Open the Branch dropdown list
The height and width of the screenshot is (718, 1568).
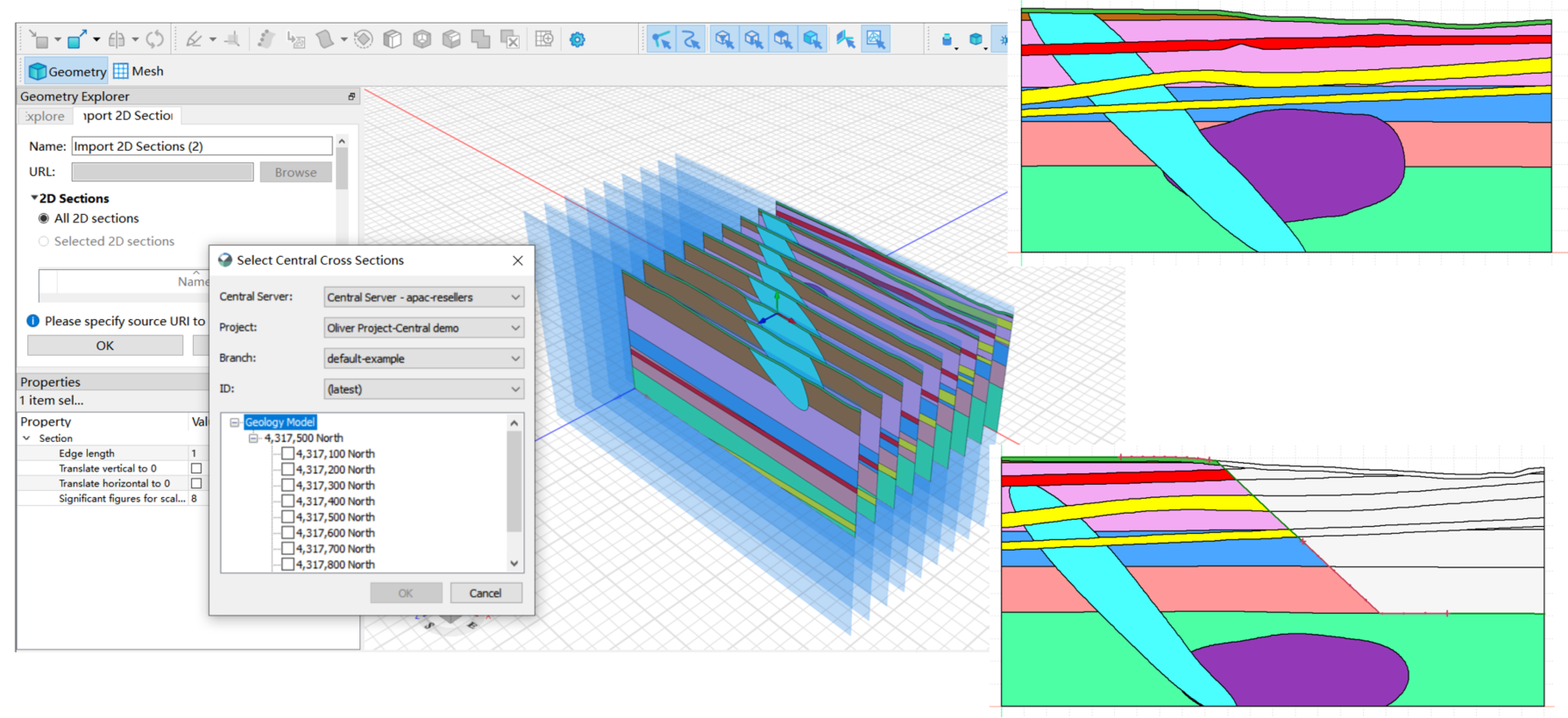pos(423,359)
